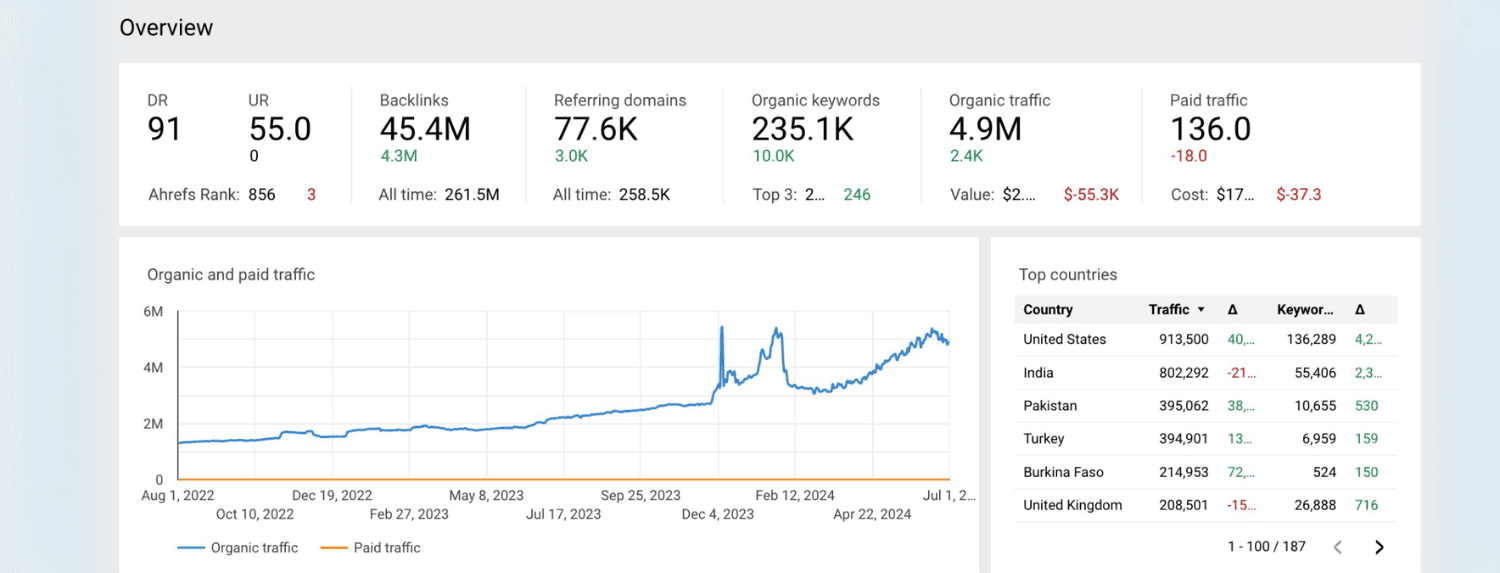
Task: Select India in the Top countries table
Action: pyautogui.click(x=1038, y=373)
